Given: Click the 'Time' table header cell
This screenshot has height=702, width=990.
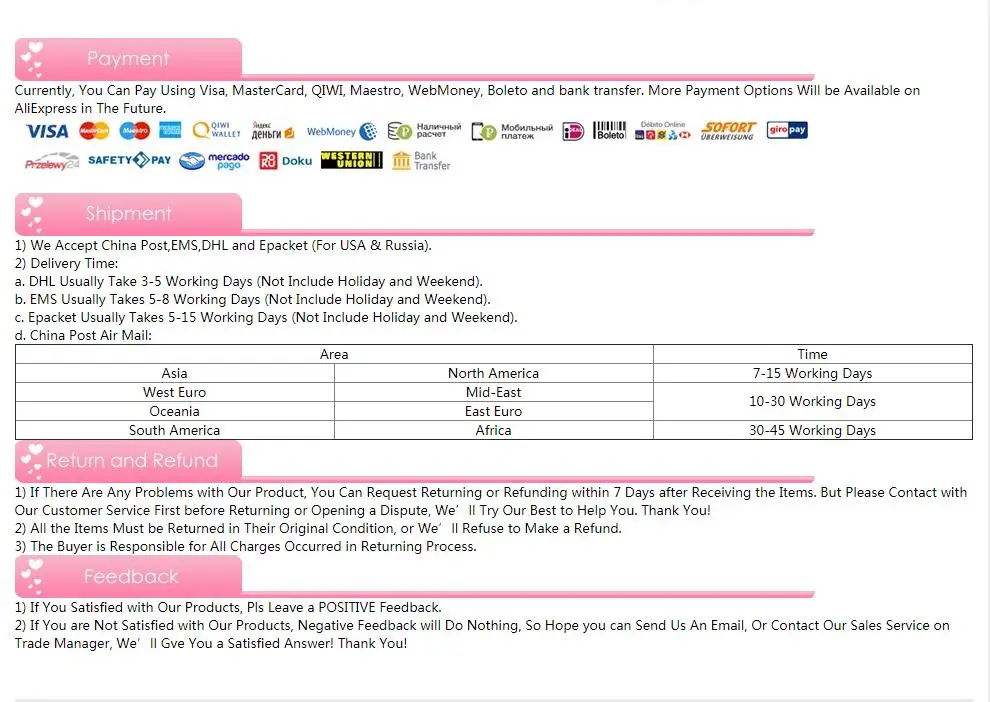Looking at the screenshot, I should coord(813,354).
